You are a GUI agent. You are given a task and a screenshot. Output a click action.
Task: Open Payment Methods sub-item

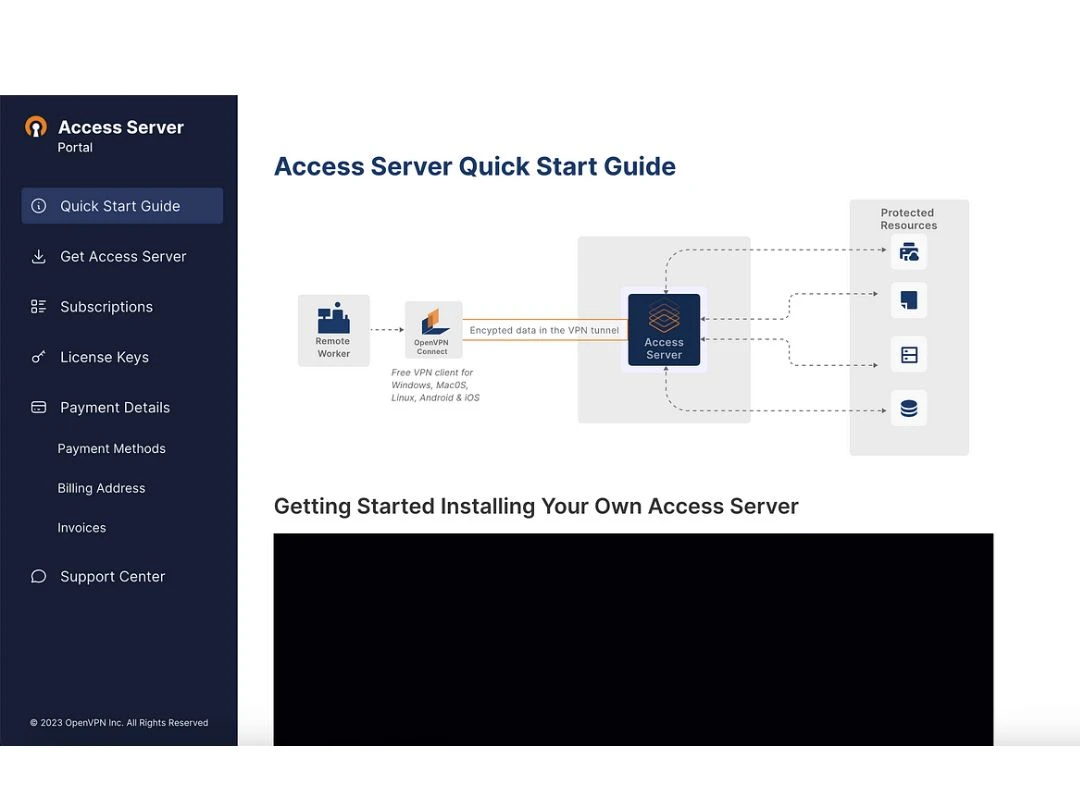click(111, 449)
